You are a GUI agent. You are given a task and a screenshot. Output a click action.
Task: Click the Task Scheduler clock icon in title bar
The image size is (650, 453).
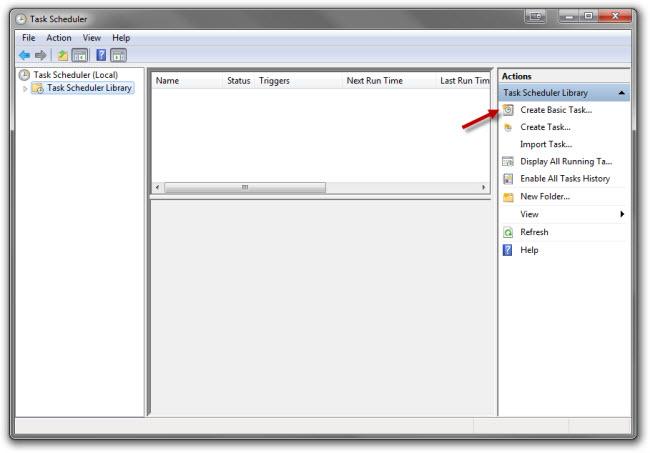tap(21, 19)
